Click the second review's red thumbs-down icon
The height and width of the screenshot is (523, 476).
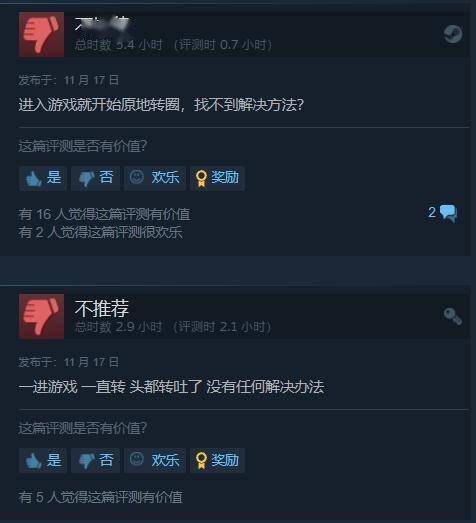(41, 317)
